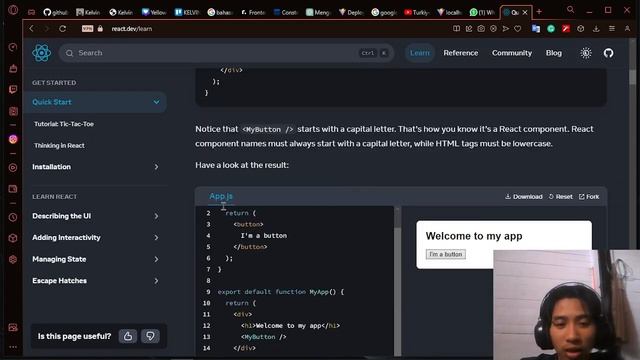Take a snapshot with the camera icon
640x360 pixels.
(x=481, y=29)
